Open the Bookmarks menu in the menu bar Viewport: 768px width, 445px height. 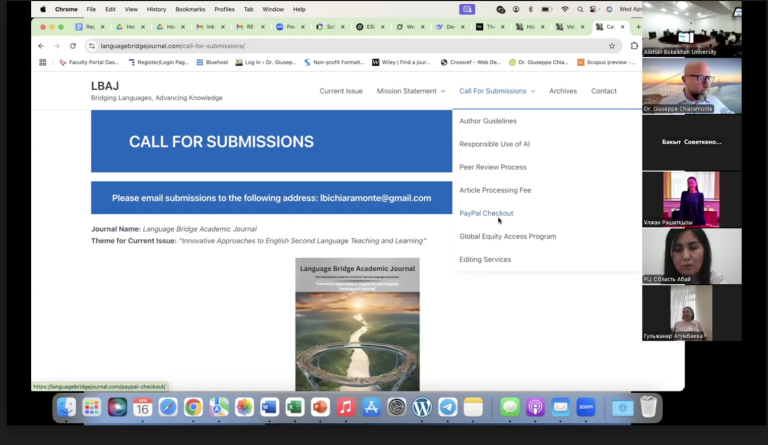(190, 9)
